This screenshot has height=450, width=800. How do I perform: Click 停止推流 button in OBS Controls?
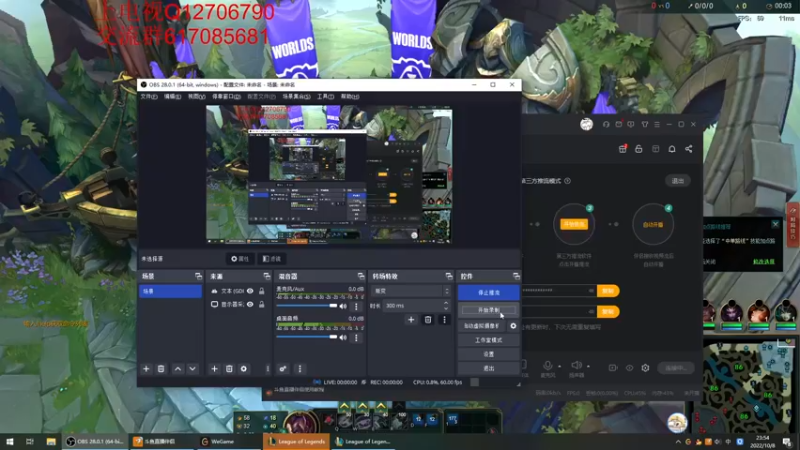489,292
